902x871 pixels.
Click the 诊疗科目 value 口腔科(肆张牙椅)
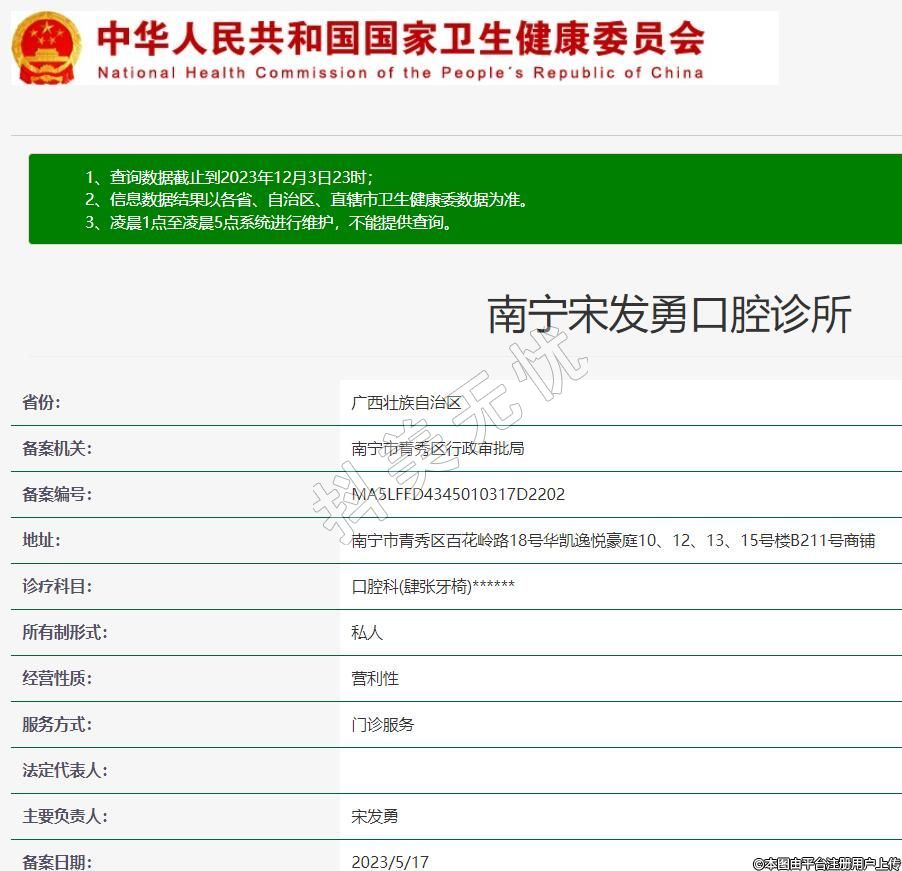433,587
